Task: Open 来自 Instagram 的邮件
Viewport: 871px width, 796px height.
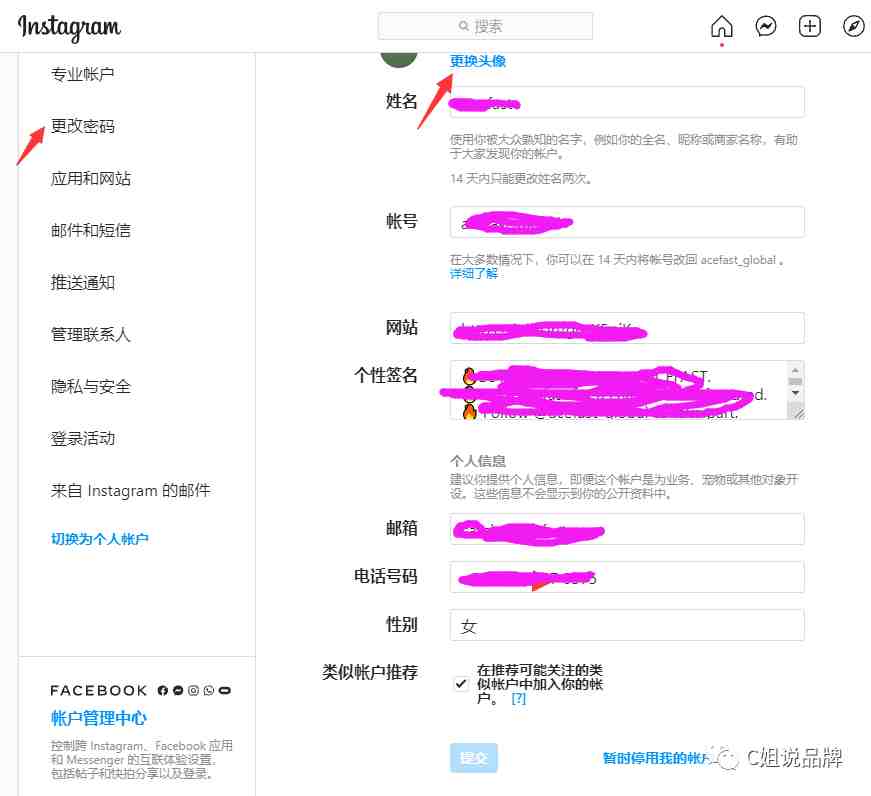Action: [131, 490]
